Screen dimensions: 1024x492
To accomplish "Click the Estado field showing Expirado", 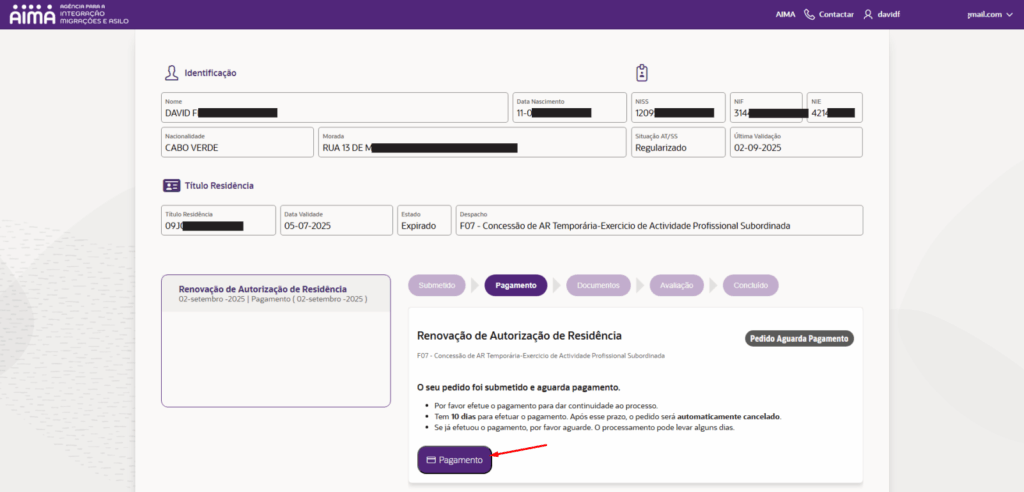I will [x=424, y=220].
